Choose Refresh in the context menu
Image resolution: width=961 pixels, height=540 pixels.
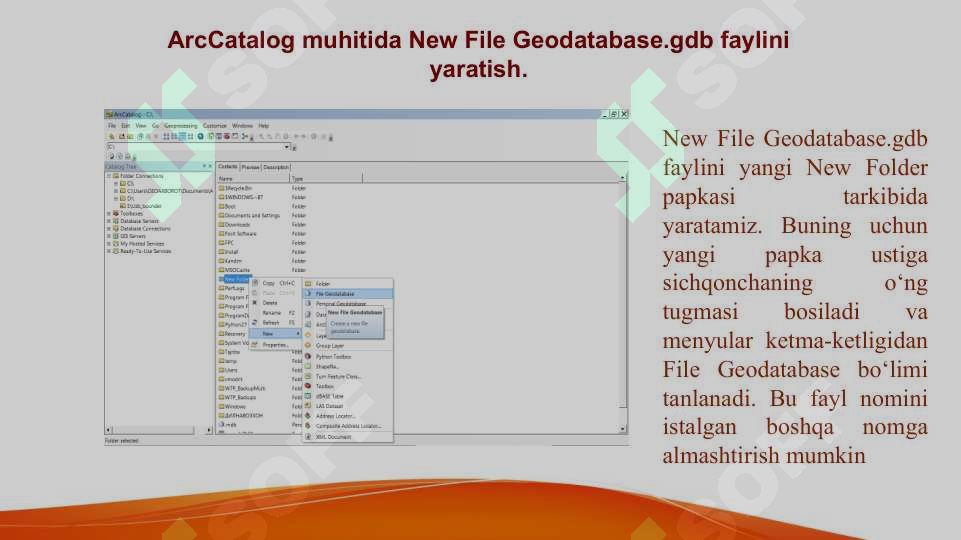pyautogui.click(x=276, y=322)
